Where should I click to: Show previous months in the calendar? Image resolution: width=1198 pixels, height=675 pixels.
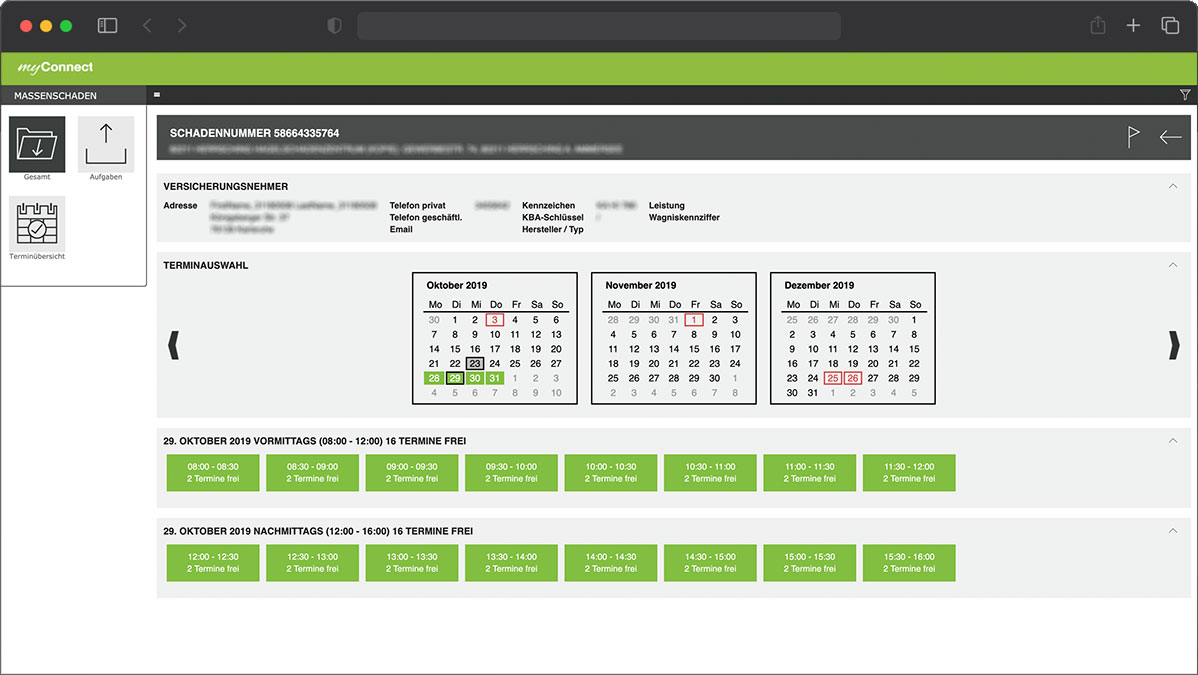[x=173, y=346]
